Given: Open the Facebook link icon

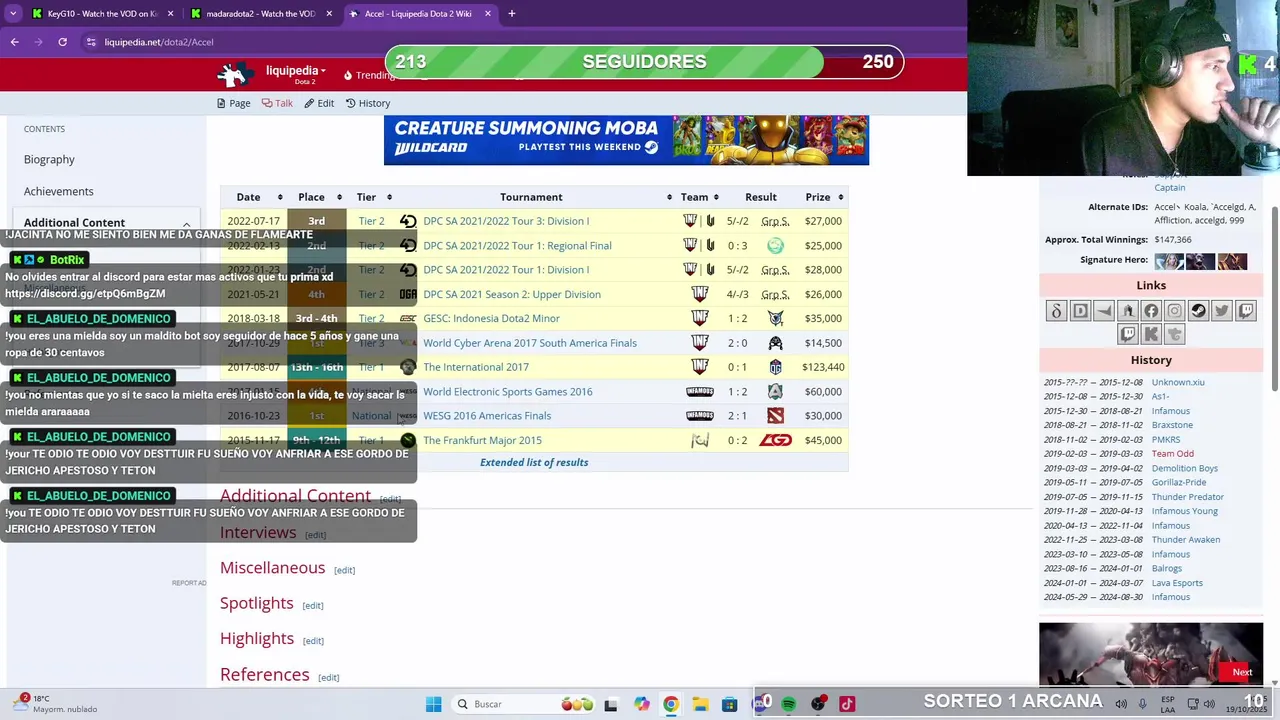Looking at the screenshot, I should pyautogui.click(x=1151, y=311).
